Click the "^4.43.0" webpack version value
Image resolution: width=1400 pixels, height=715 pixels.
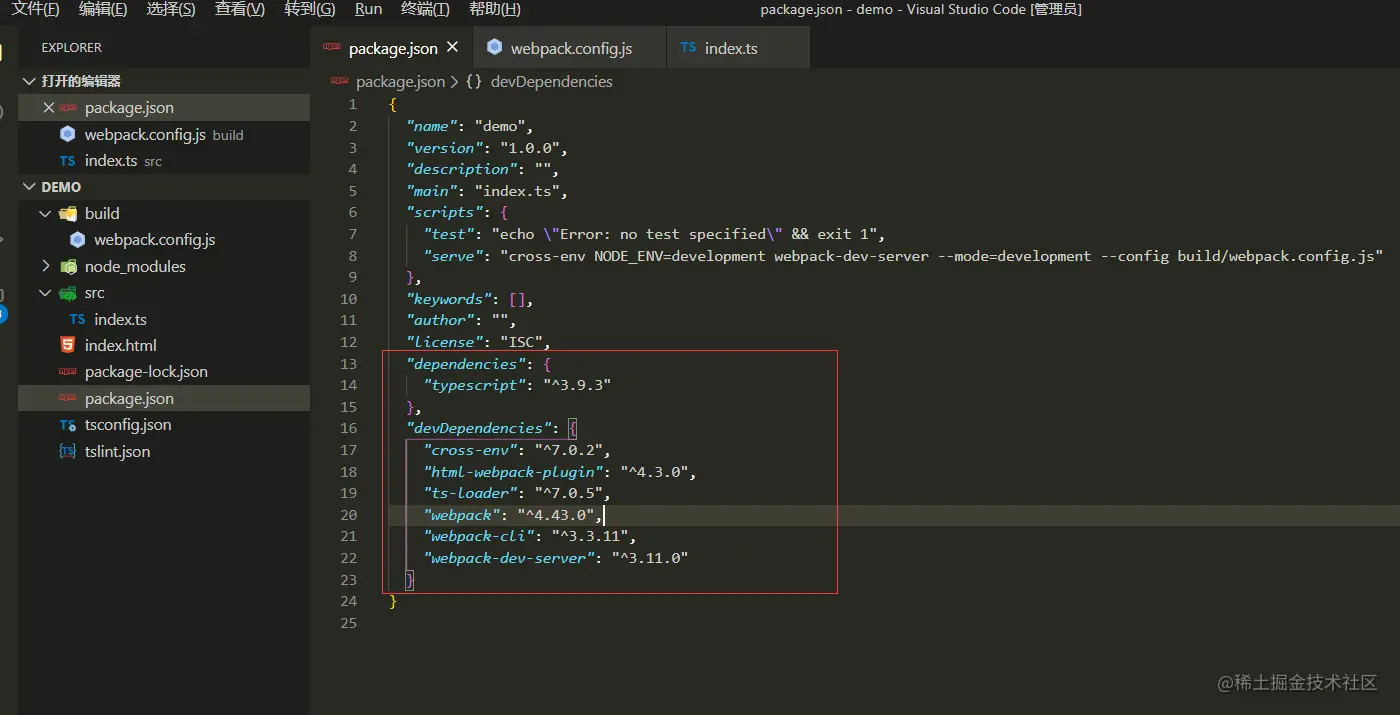pyautogui.click(x=556, y=515)
